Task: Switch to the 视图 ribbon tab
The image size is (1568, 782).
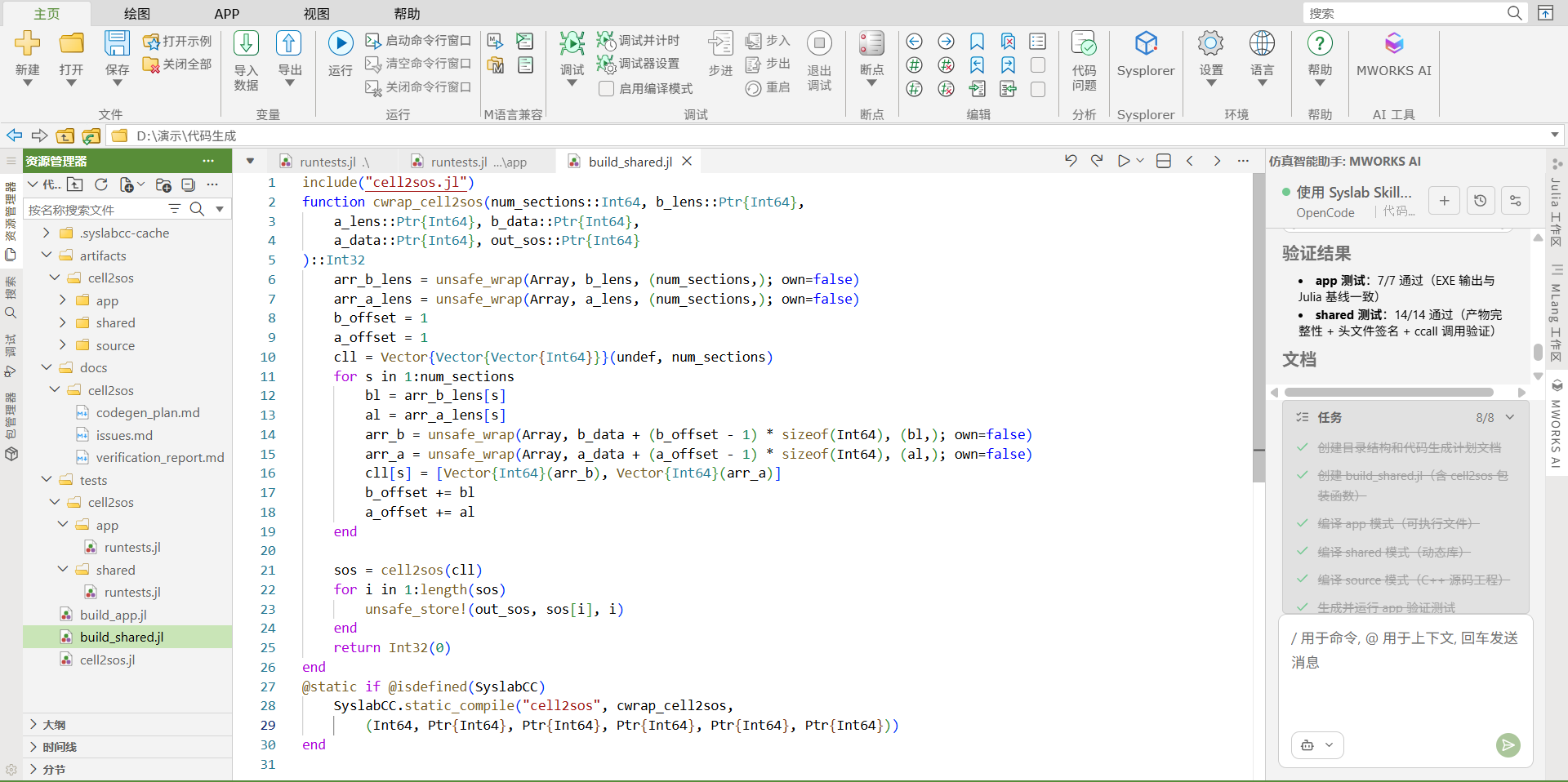Action: click(317, 13)
